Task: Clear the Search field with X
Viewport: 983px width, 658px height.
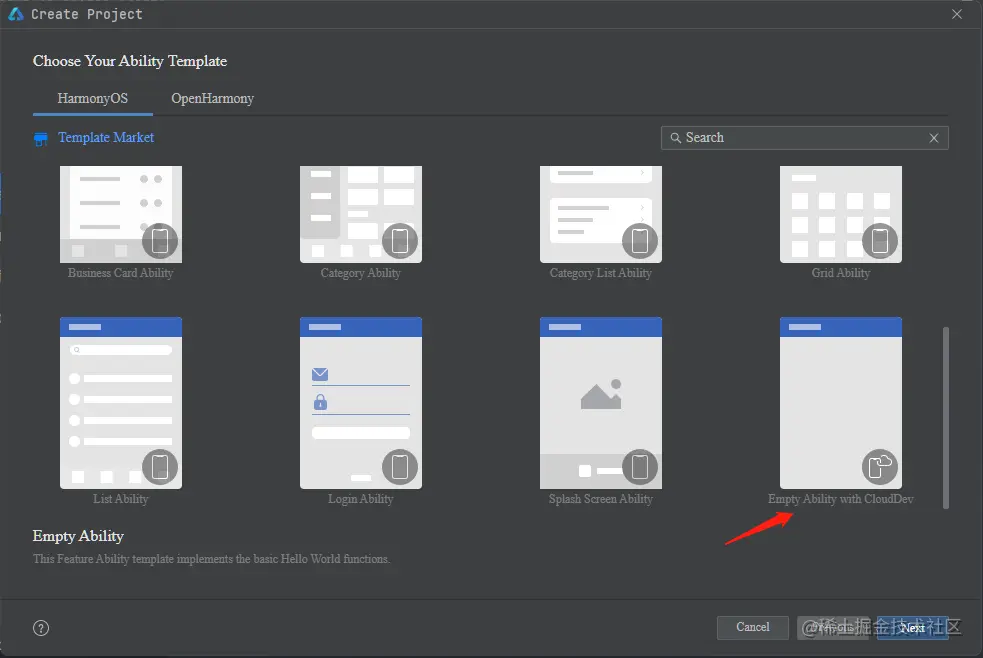Action: click(x=934, y=138)
